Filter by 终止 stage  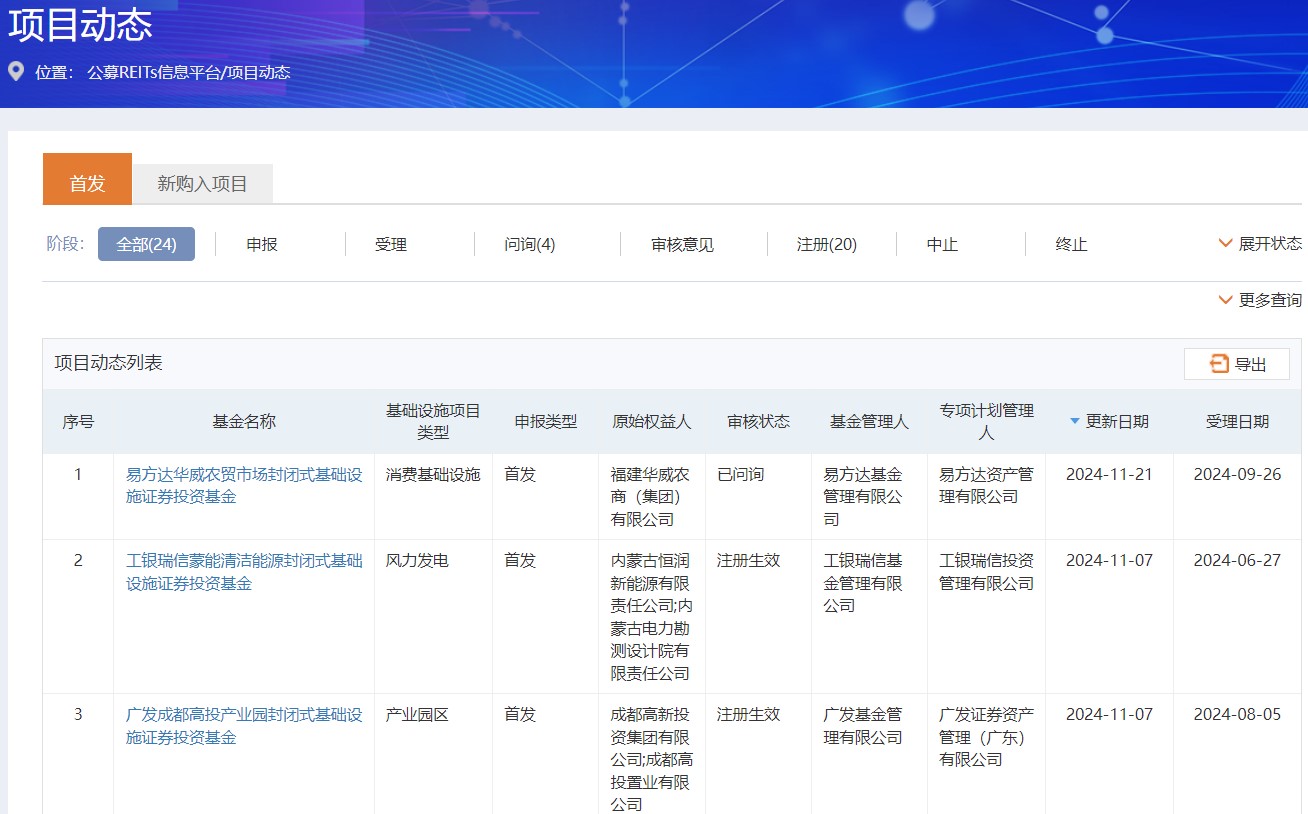click(1071, 245)
